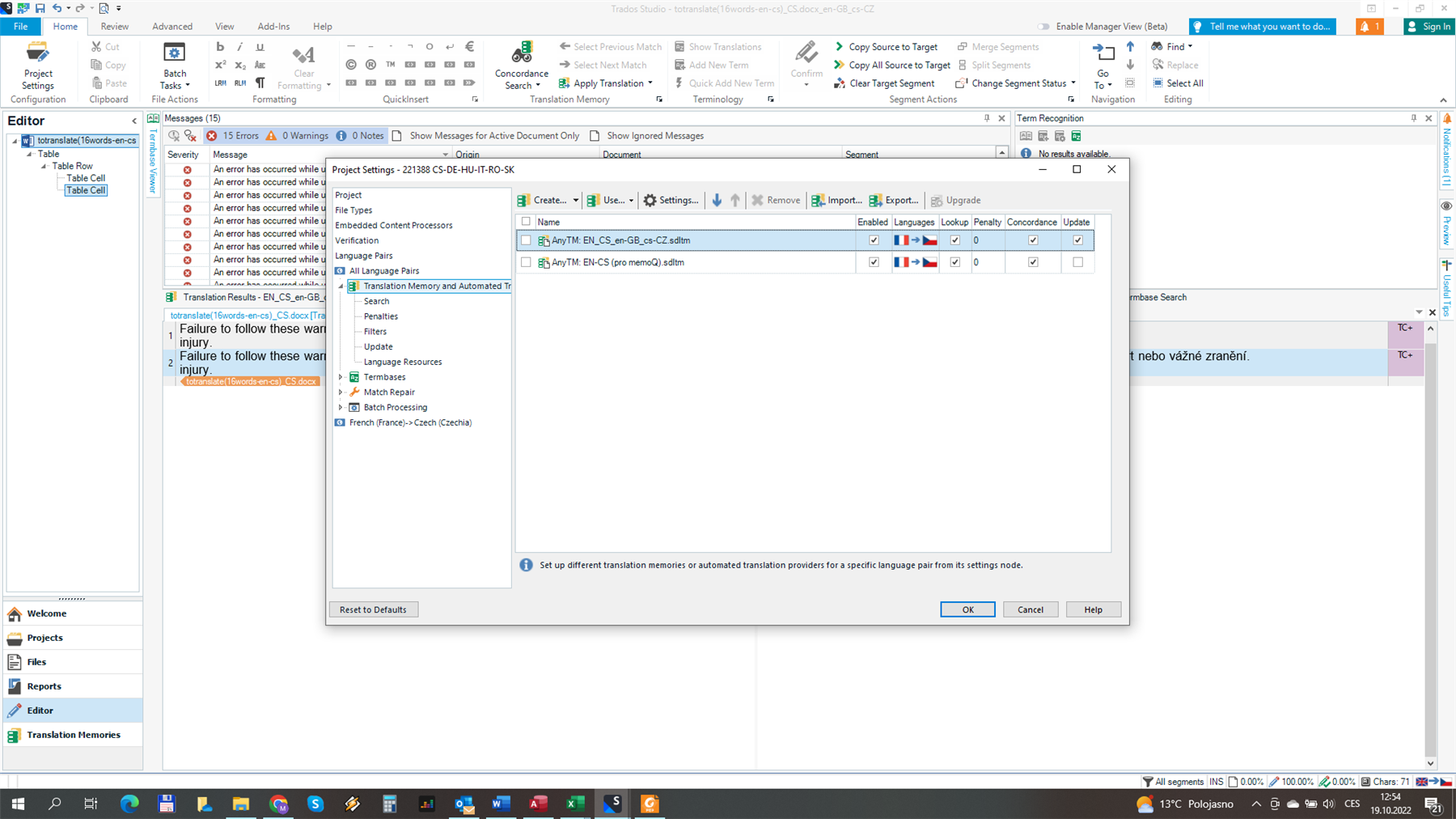This screenshot has width=1456, height=819.
Task: Expand the Batch Processing tree node
Action: 341,408
